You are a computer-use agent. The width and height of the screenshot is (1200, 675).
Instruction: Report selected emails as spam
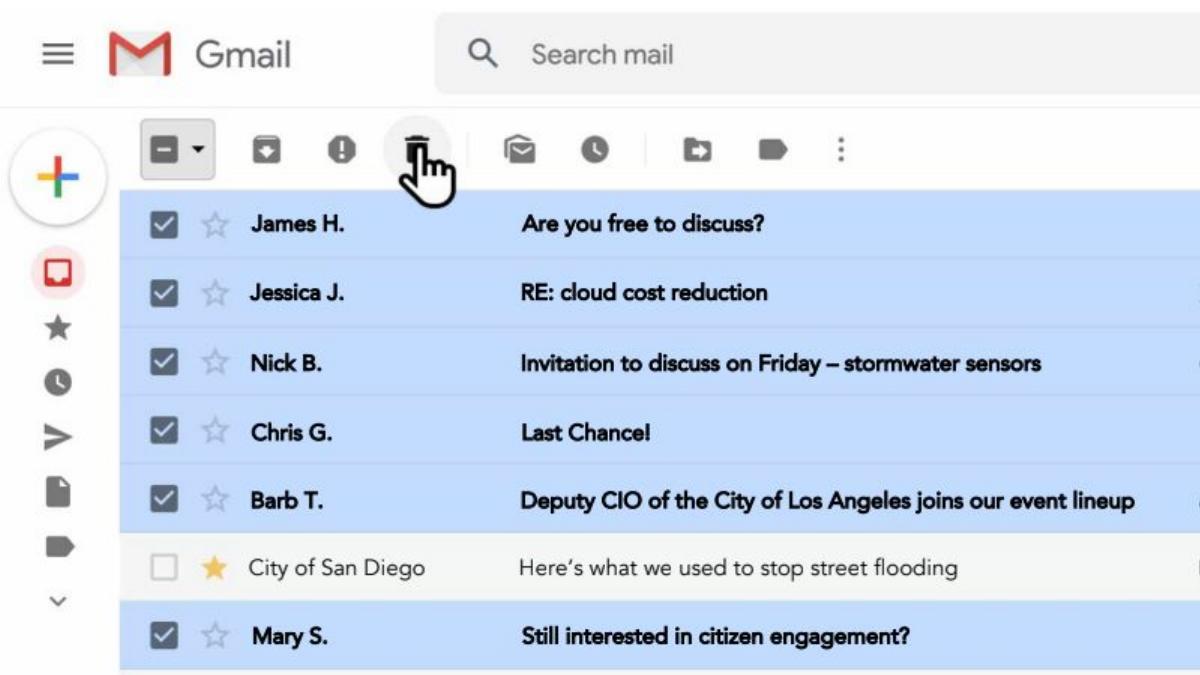tap(342, 150)
